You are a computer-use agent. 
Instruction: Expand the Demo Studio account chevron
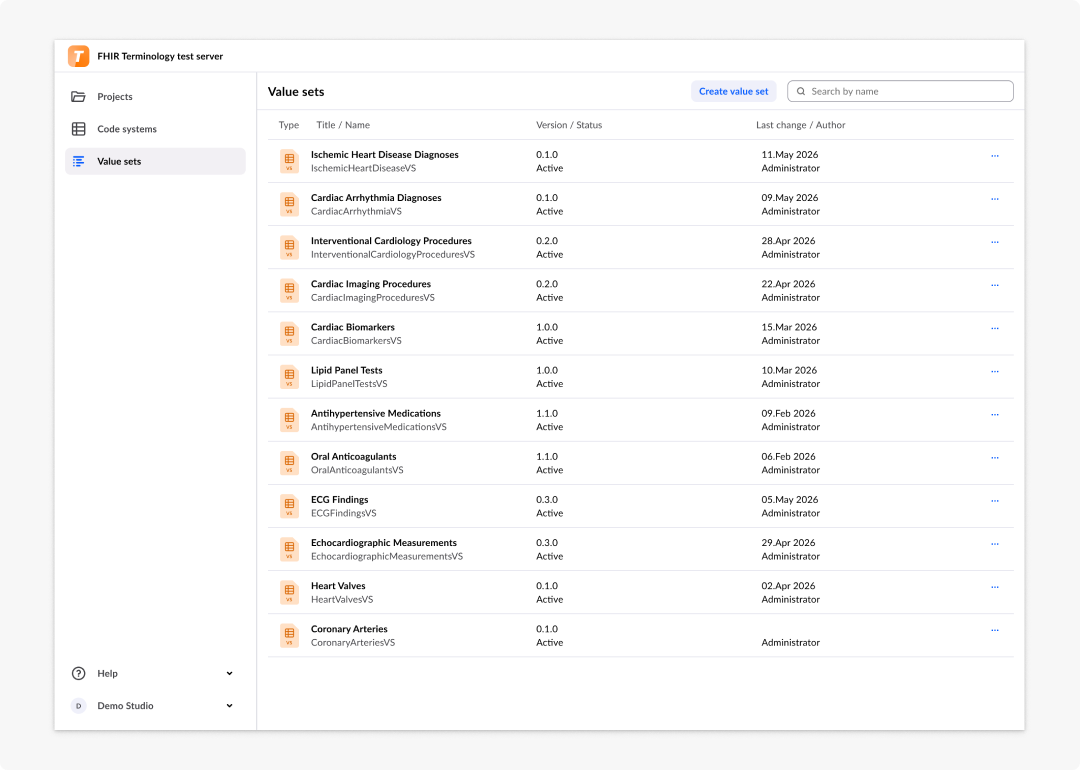(229, 706)
